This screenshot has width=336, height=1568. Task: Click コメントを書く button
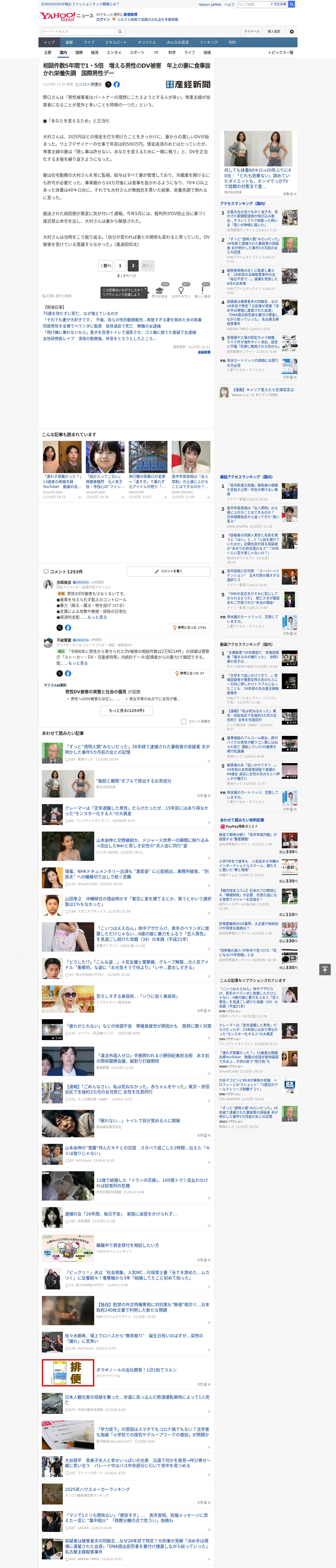[x=168, y=572]
